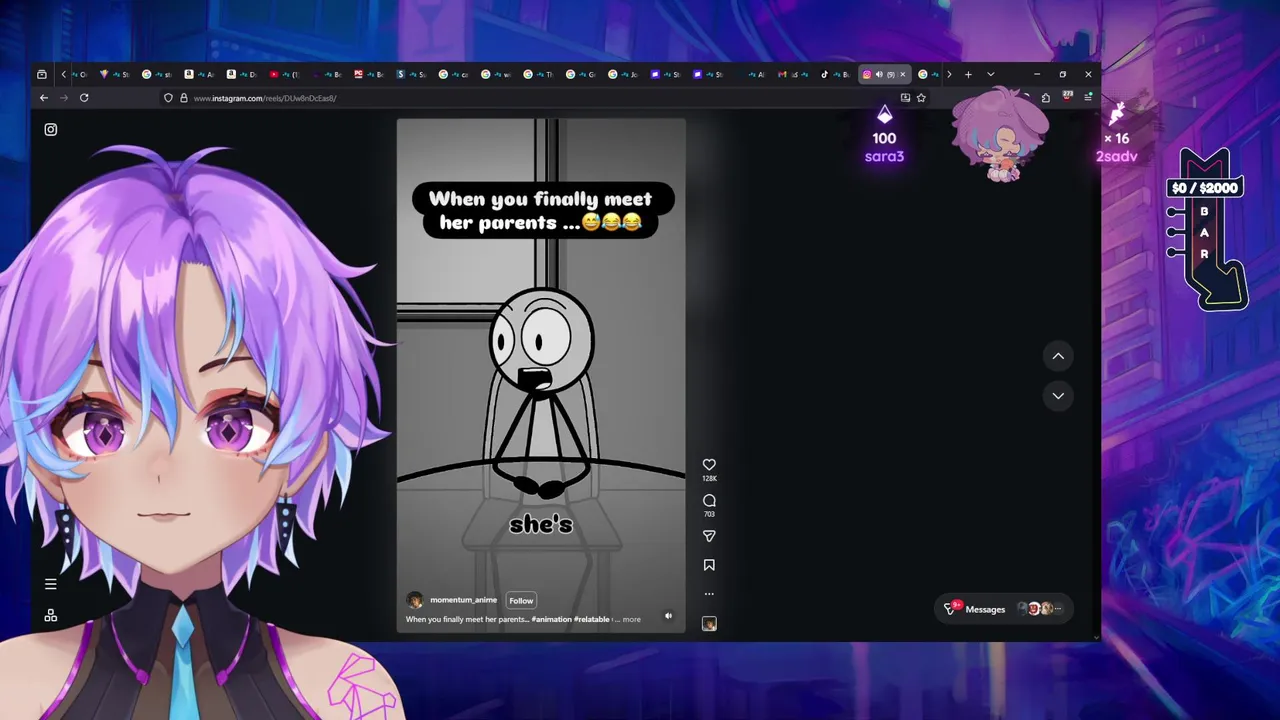Viewport: 1280px width, 720px height.
Task: Go back with the browser back arrow
Action: (x=44, y=98)
